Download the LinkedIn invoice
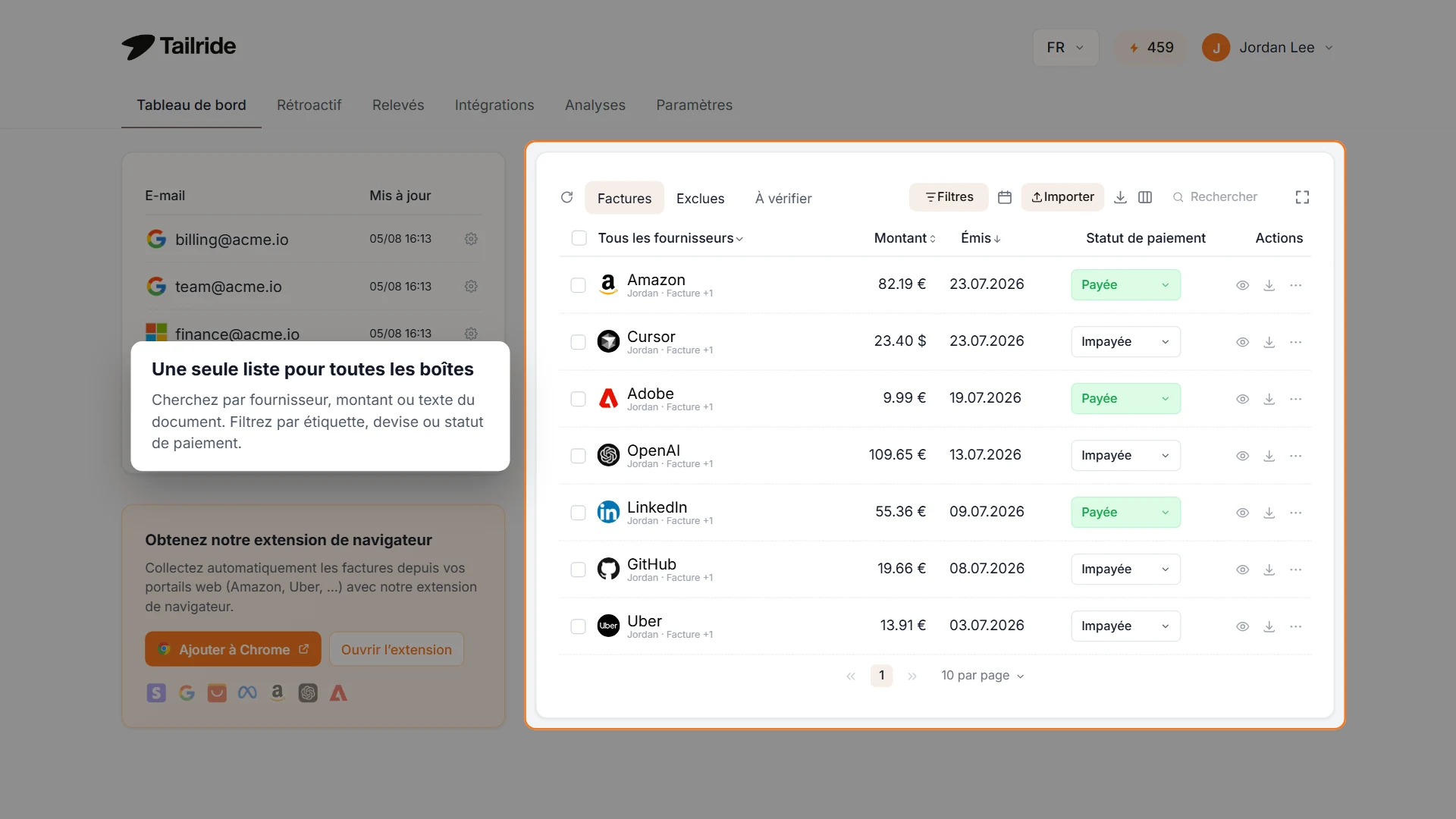1456x819 pixels. tap(1269, 513)
